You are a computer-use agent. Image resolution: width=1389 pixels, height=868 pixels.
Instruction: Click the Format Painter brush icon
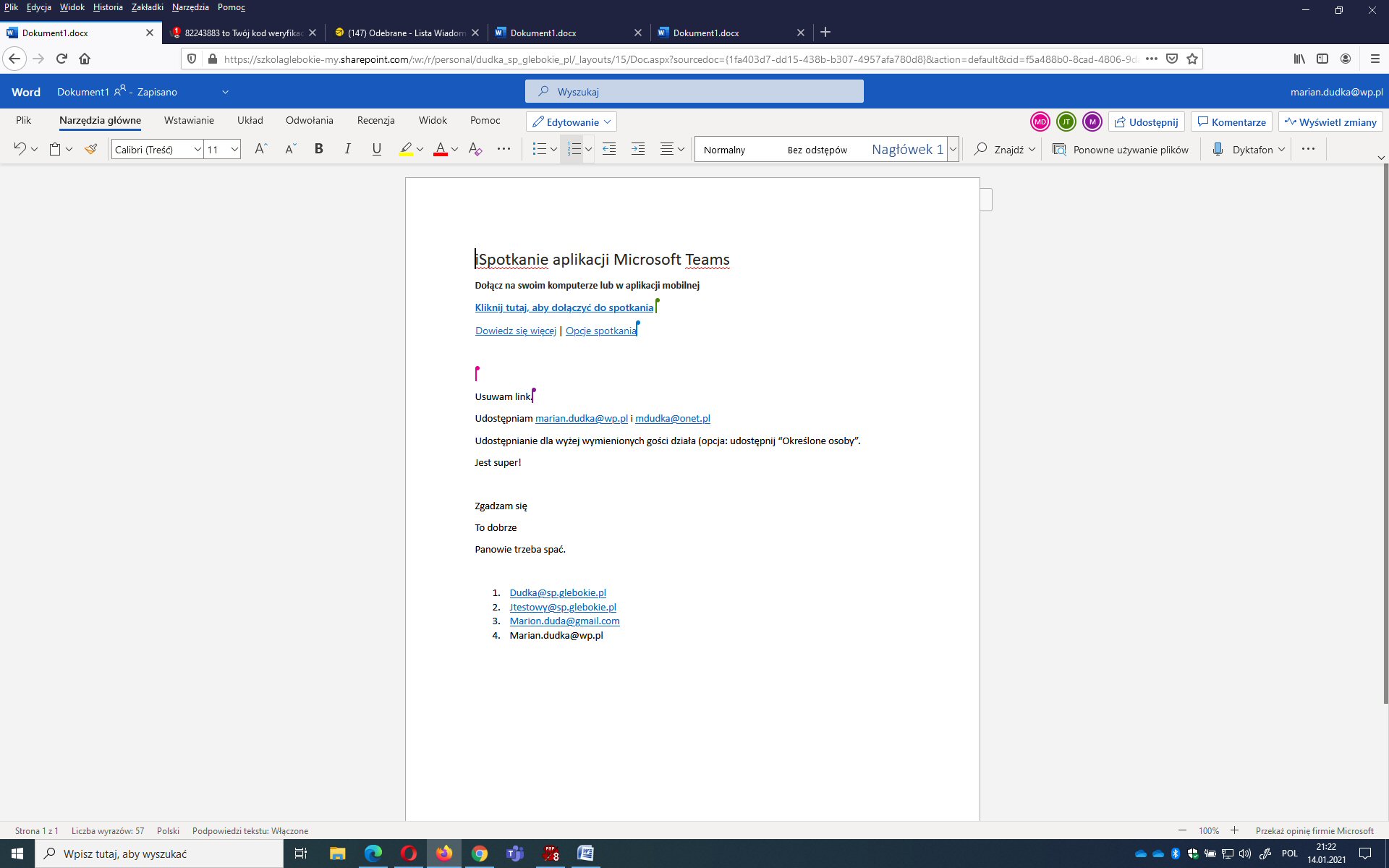pos(90,149)
